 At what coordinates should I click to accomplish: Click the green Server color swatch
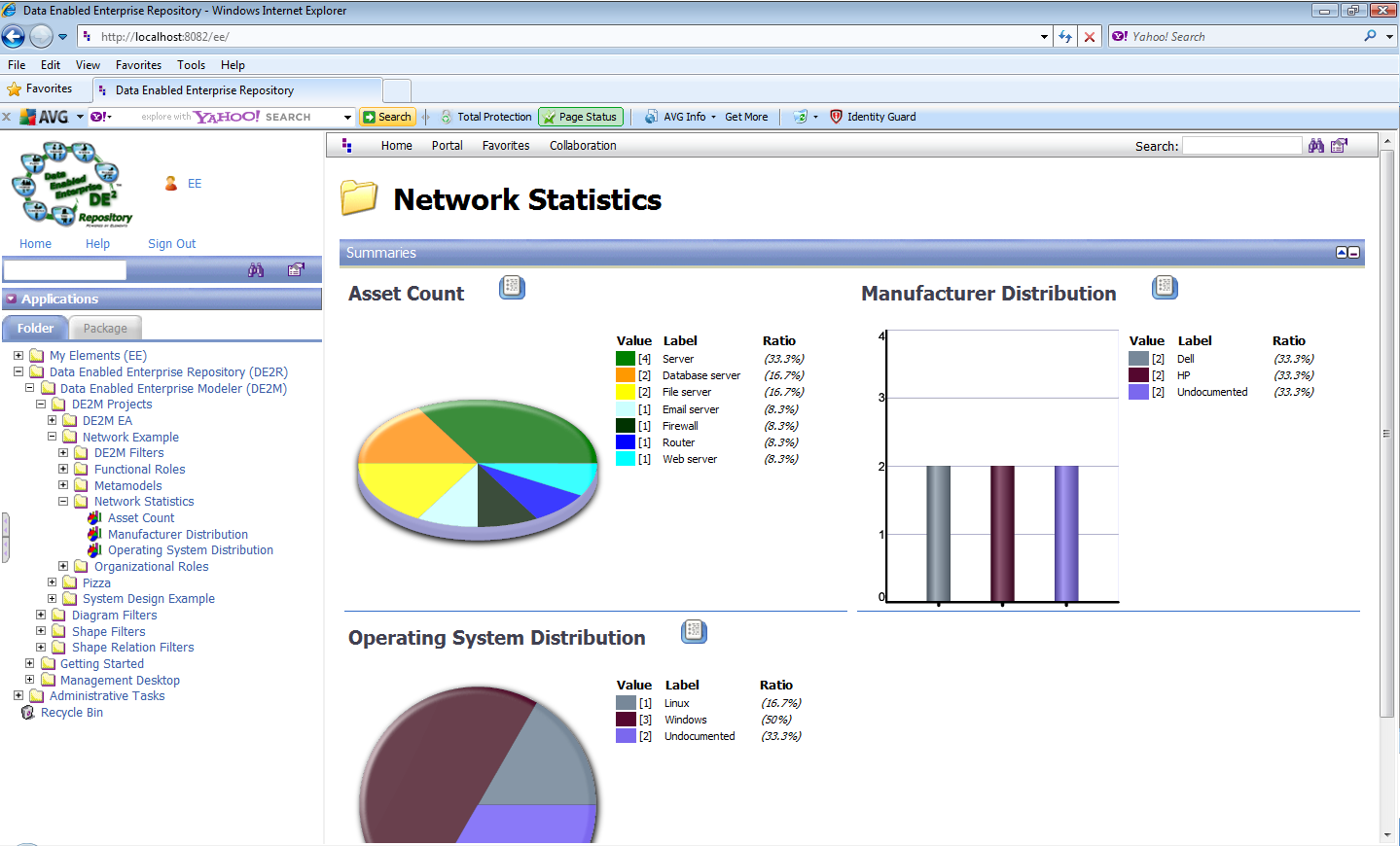626,359
